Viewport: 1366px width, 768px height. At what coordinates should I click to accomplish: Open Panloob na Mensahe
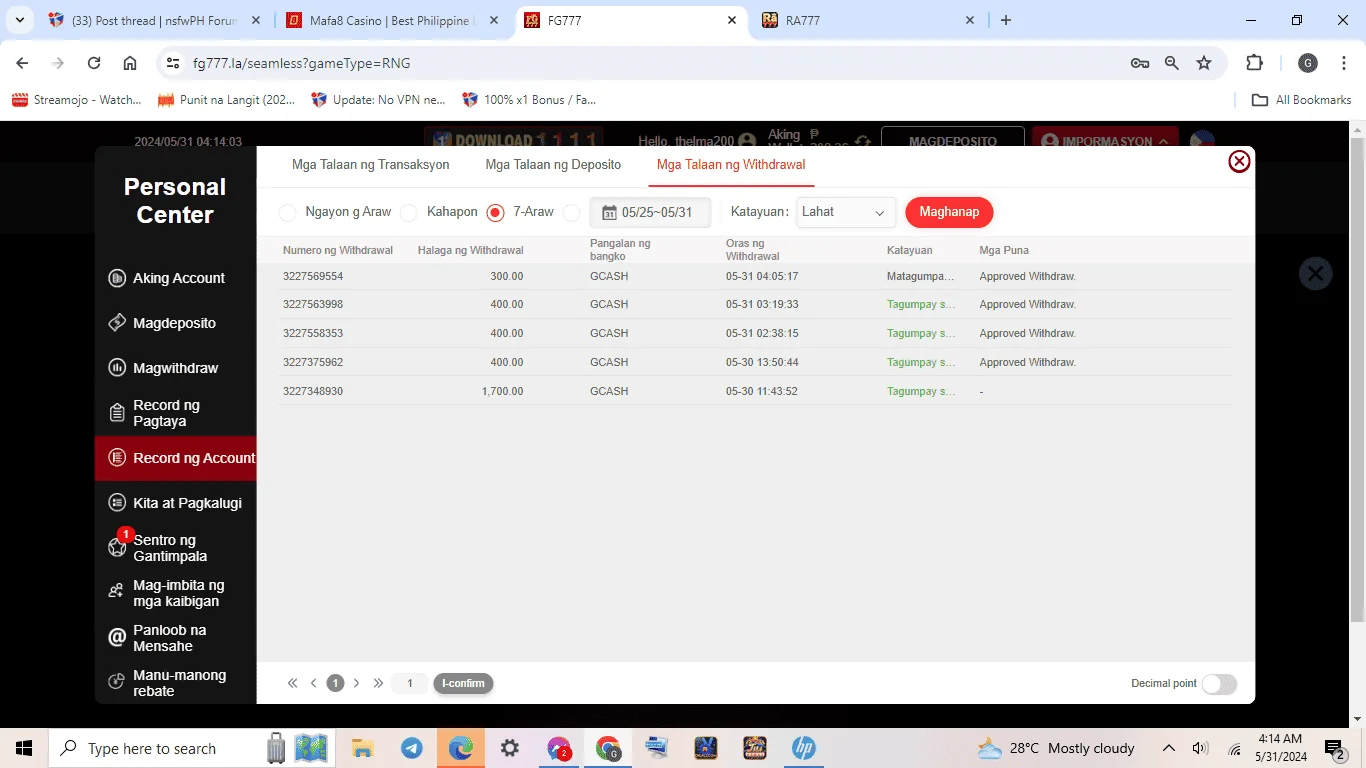coord(175,638)
